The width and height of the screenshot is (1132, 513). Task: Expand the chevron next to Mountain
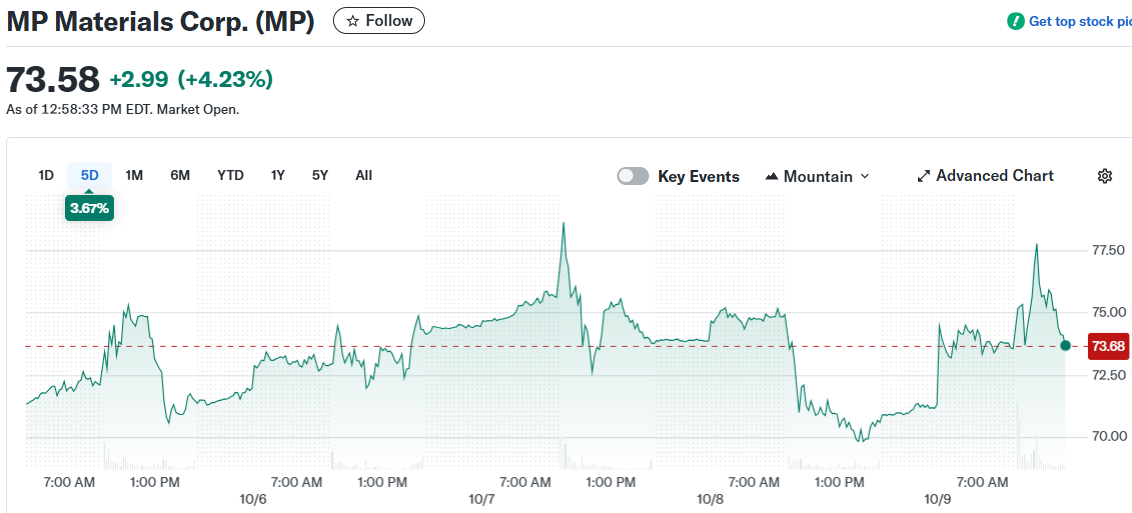pyautogui.click(x=865, y=176)
